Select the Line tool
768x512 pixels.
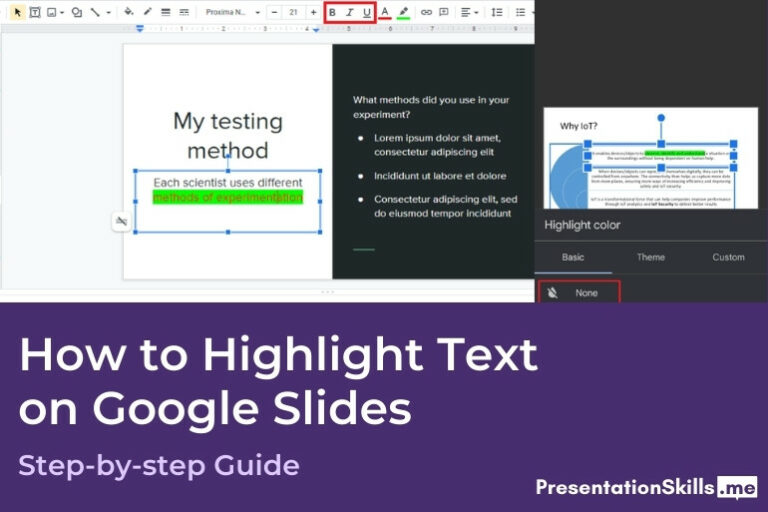coord(95,12)
